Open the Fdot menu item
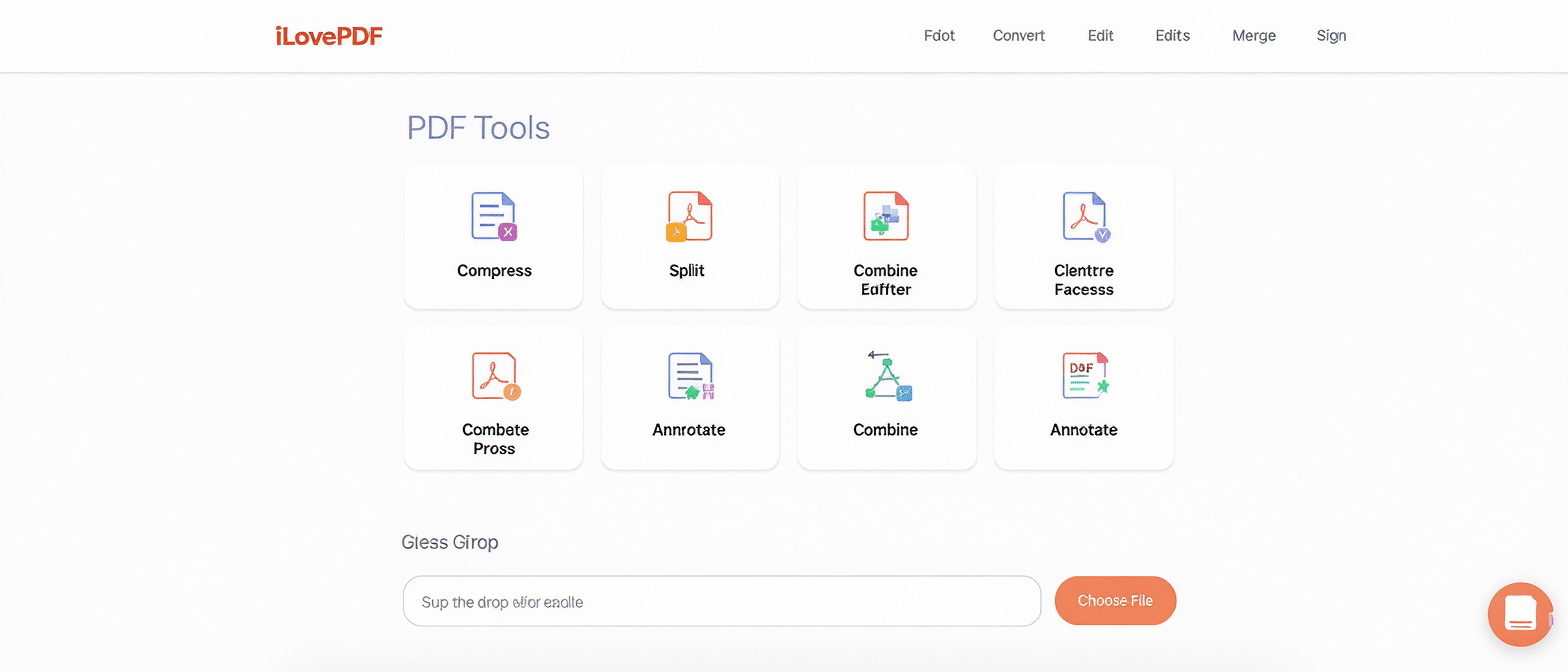Viewport: 1568px width, 672px height. pyautogui.click(x=939, y=36)
